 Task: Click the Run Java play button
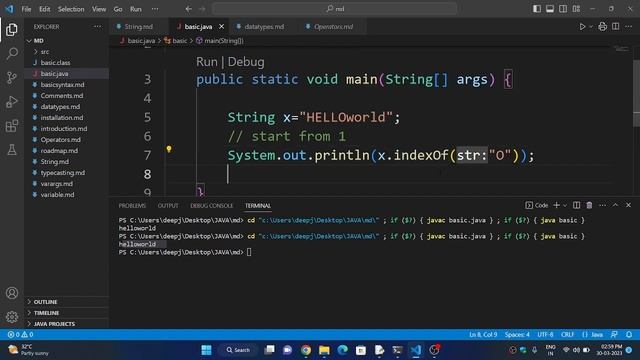pyautogui.click(x=582, y=27)
